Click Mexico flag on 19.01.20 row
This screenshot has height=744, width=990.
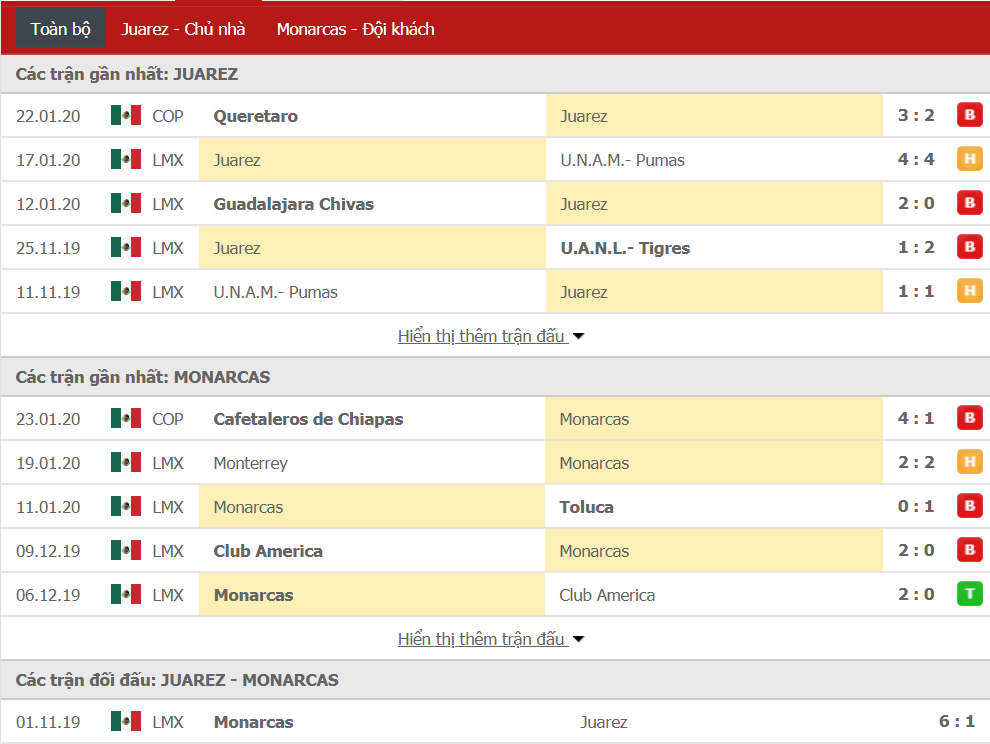click(126, 462)
